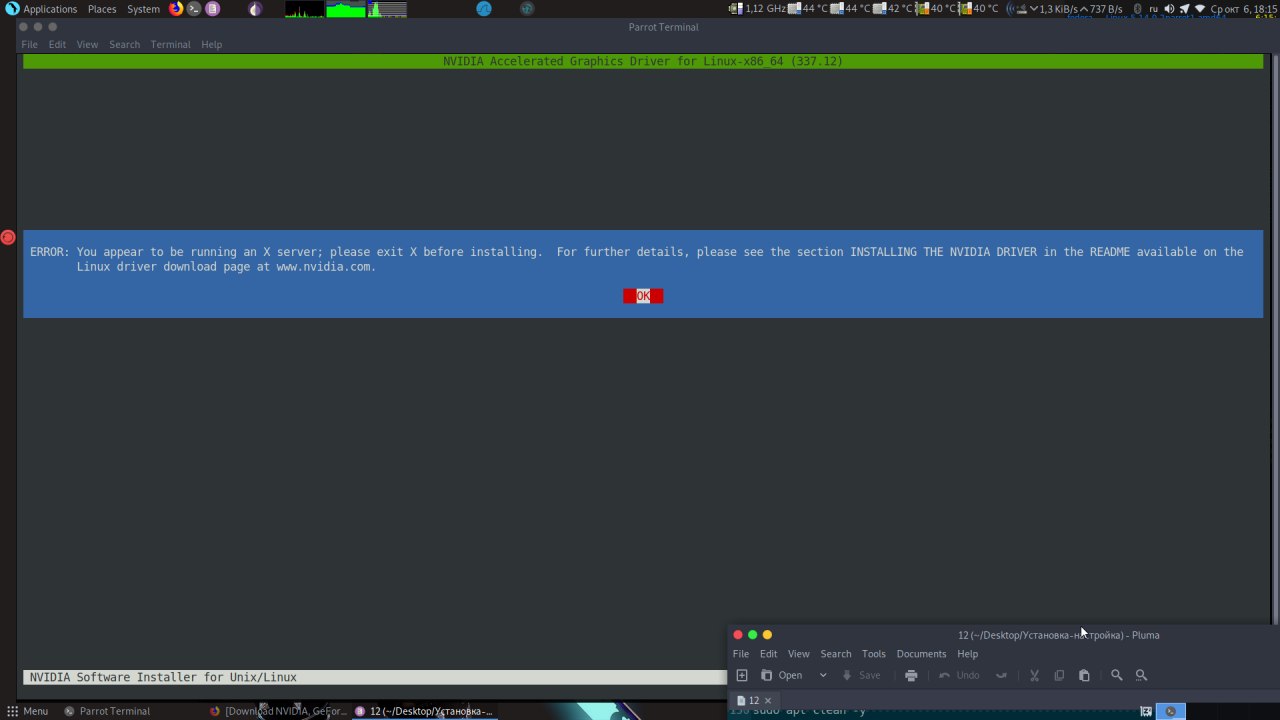
Task: Select the highlighted workspace switcher cell
Action: [1171, 711]
